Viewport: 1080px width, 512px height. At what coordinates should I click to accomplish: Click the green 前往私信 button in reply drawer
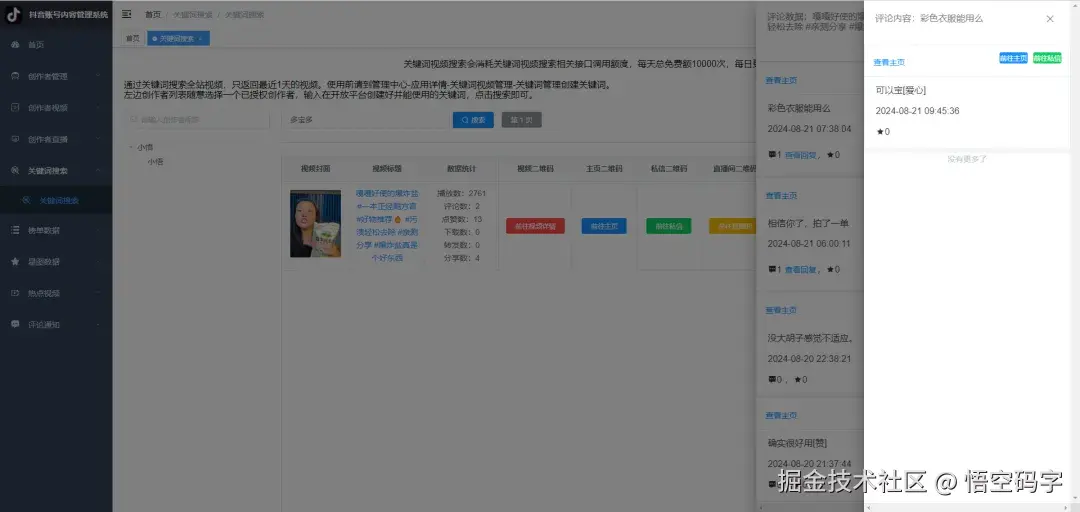coord(1047,58)
